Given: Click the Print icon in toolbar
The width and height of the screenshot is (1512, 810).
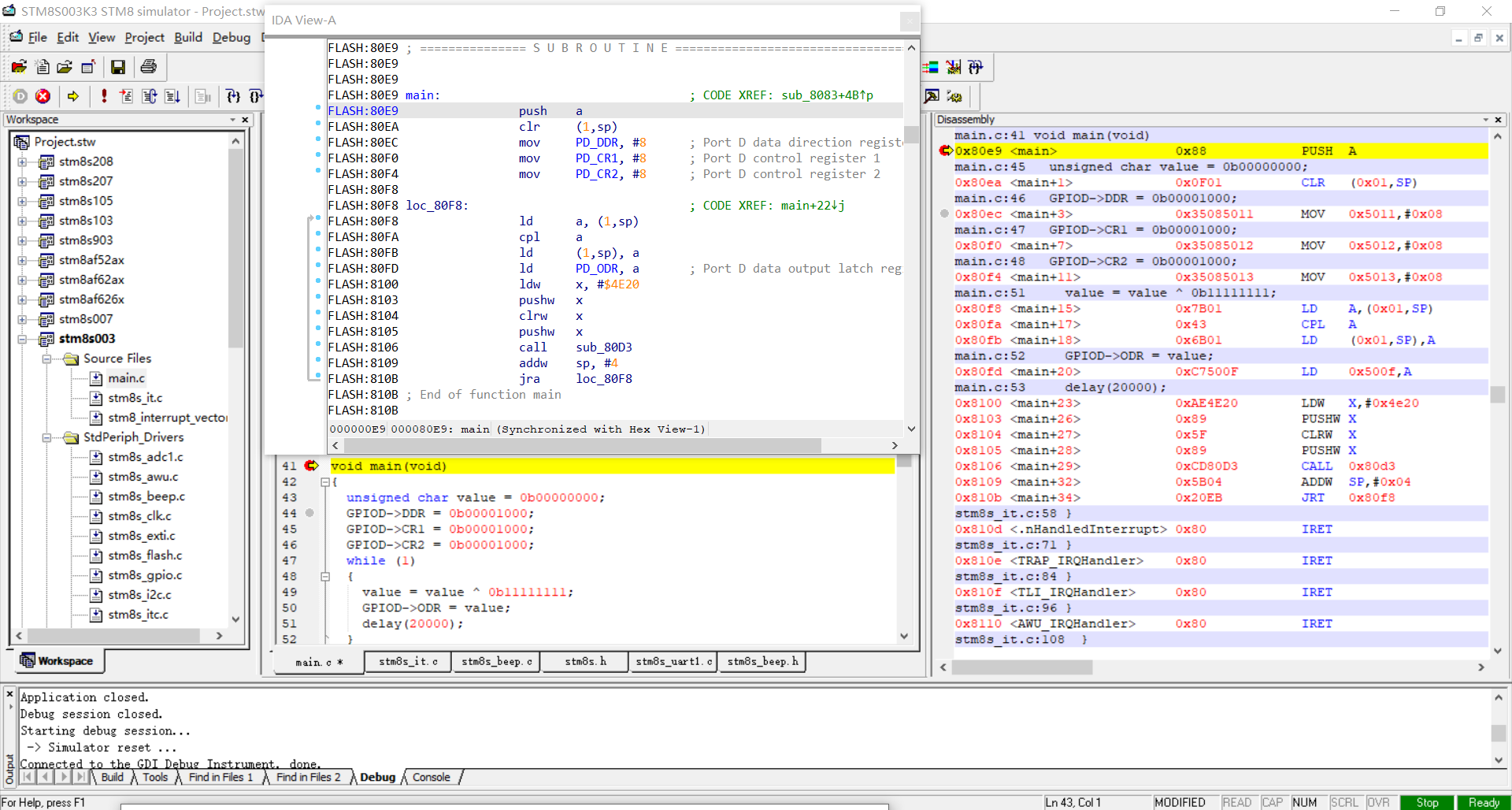Looking at the screenshot, I should (x=148, y=68).
